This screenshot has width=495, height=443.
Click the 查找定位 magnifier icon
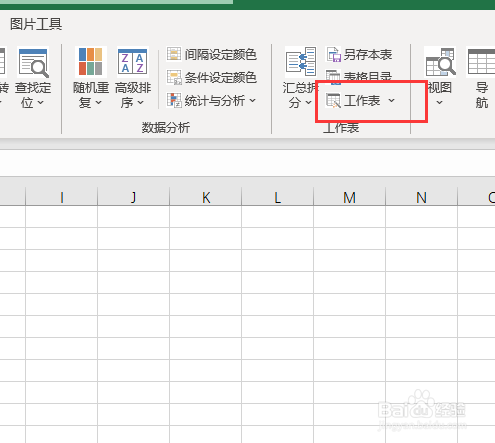click(x=33, y=62)
